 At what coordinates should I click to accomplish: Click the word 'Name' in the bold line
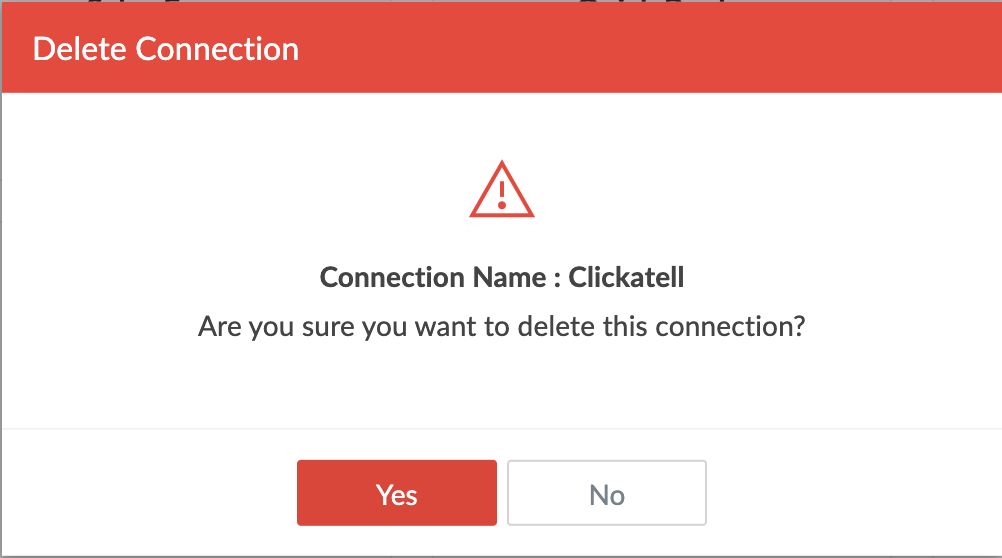click(x=509, y=277)
